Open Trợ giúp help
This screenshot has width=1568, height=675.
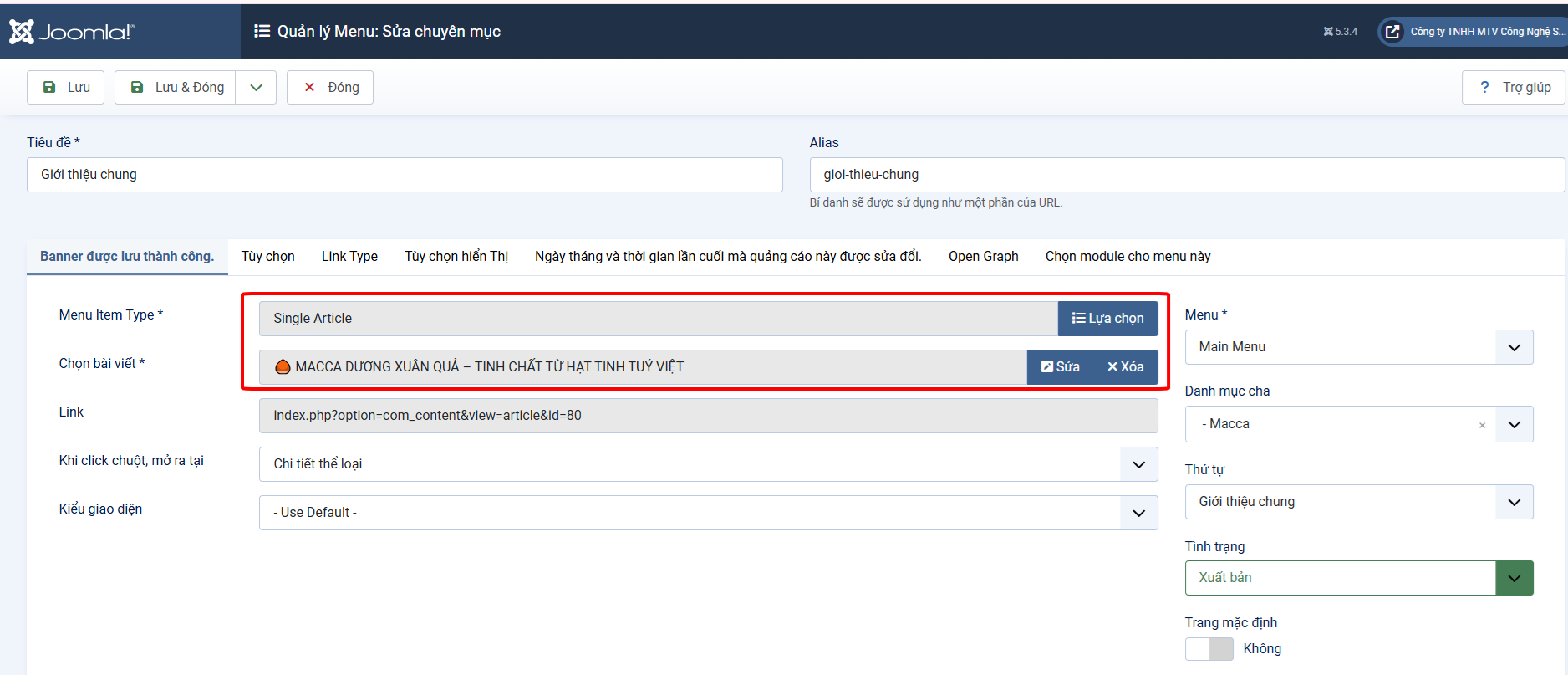click(1514, 87)
